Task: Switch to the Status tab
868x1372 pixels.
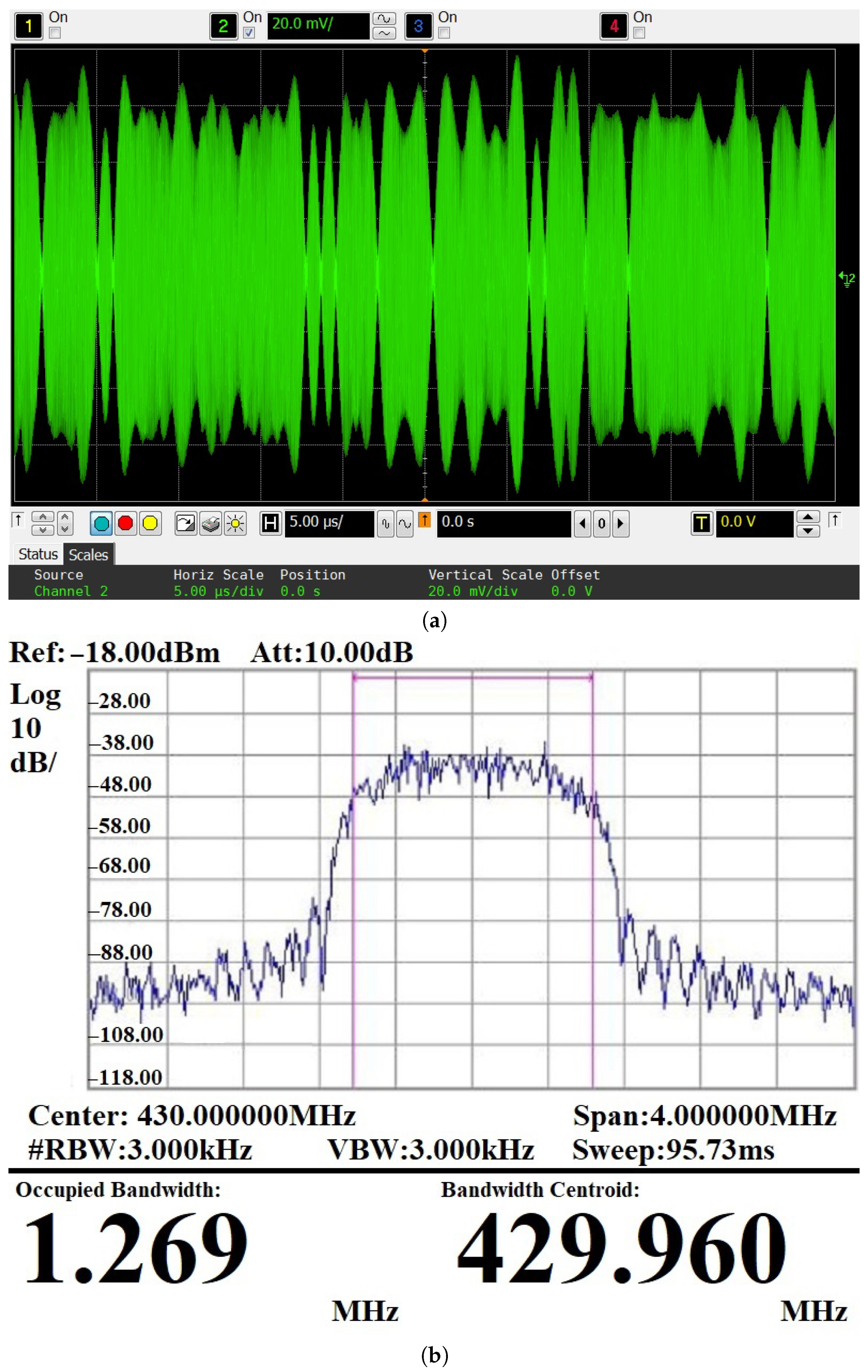Action: click(x=38, y=554)
